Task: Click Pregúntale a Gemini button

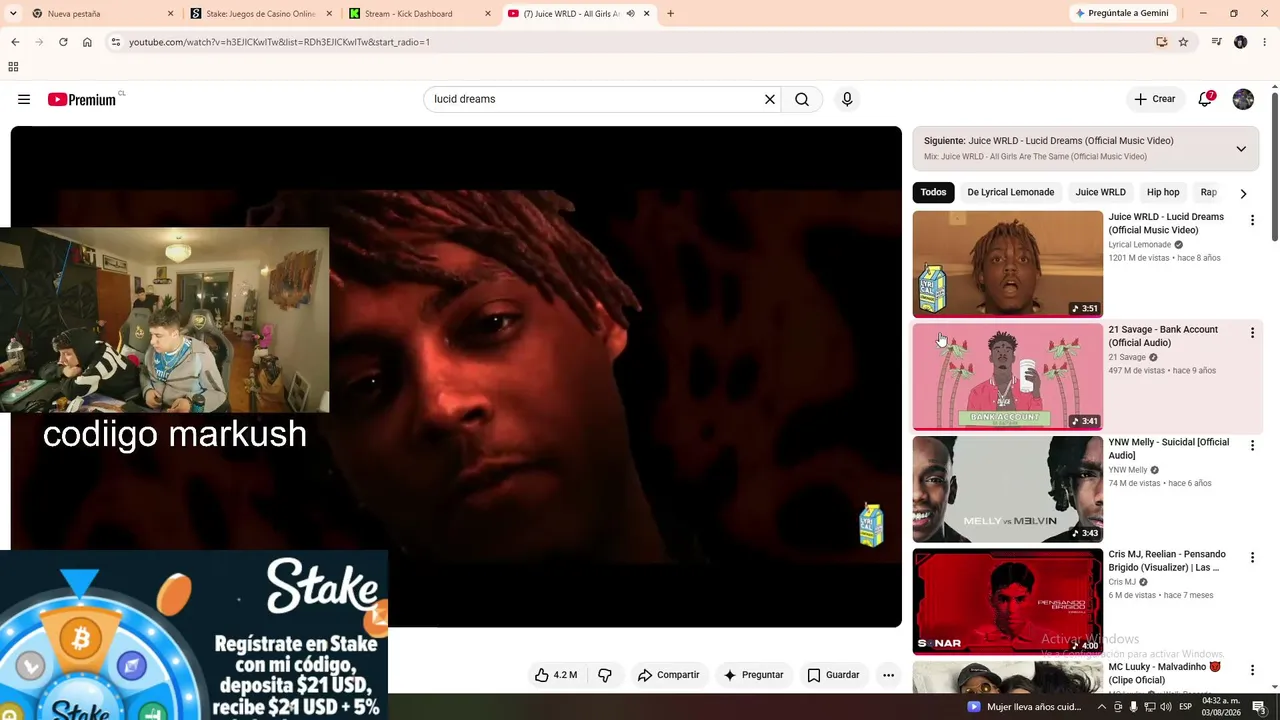Action: click(x=1121, y=13)
